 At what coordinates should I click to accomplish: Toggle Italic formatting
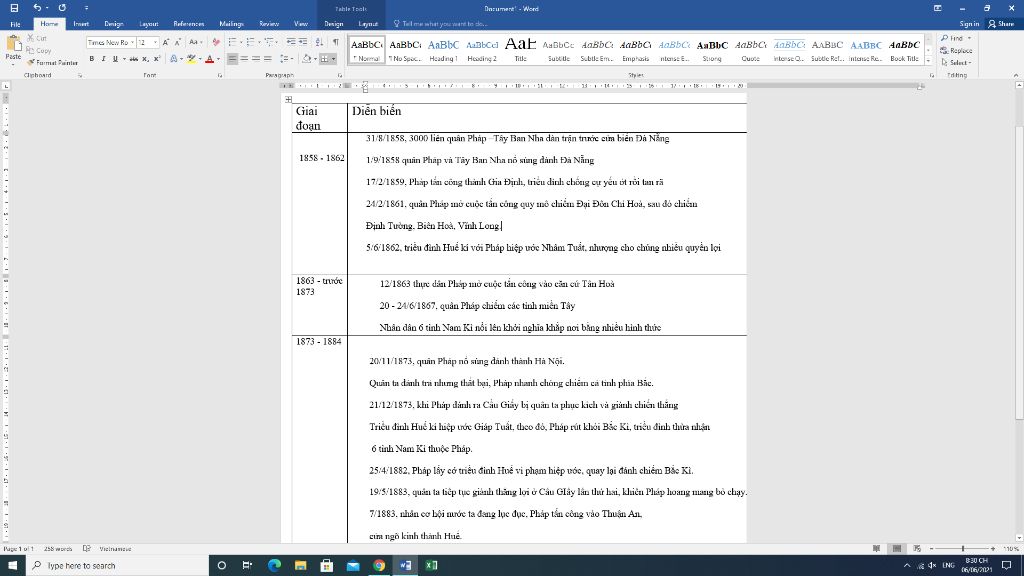pos(103,59)
